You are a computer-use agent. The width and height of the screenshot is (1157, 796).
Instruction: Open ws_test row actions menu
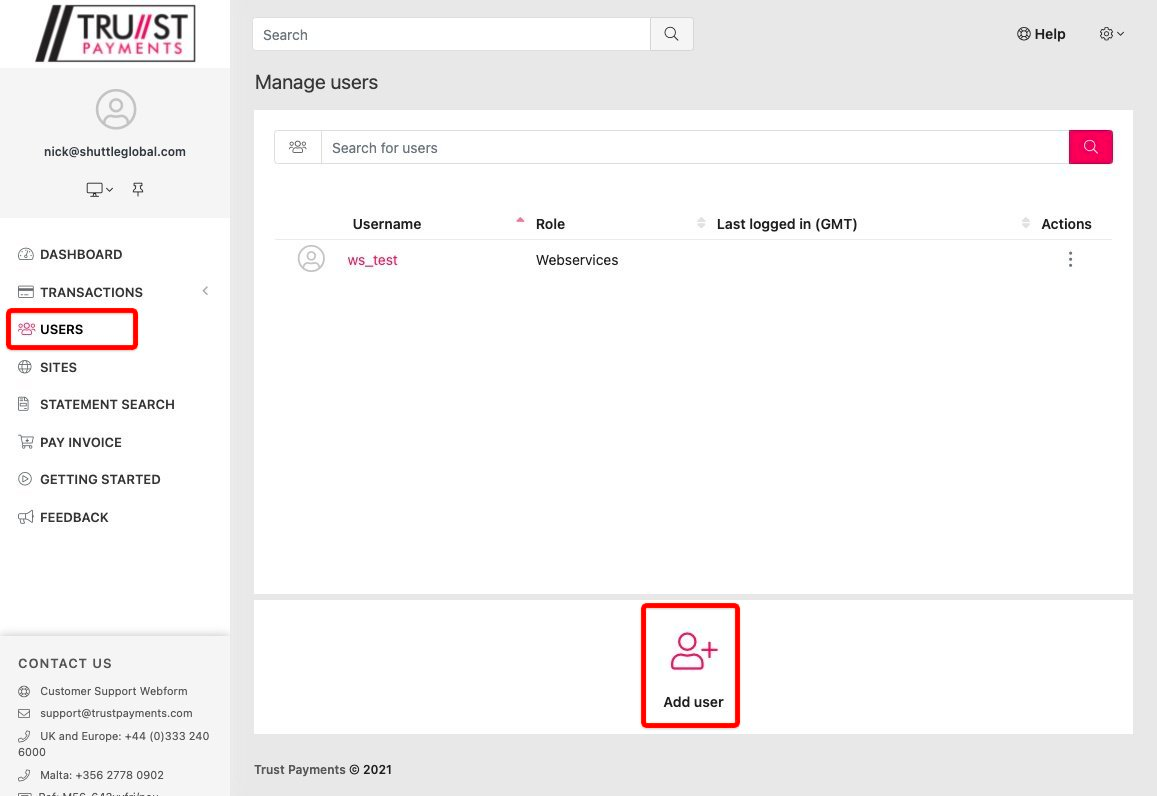1070,259
